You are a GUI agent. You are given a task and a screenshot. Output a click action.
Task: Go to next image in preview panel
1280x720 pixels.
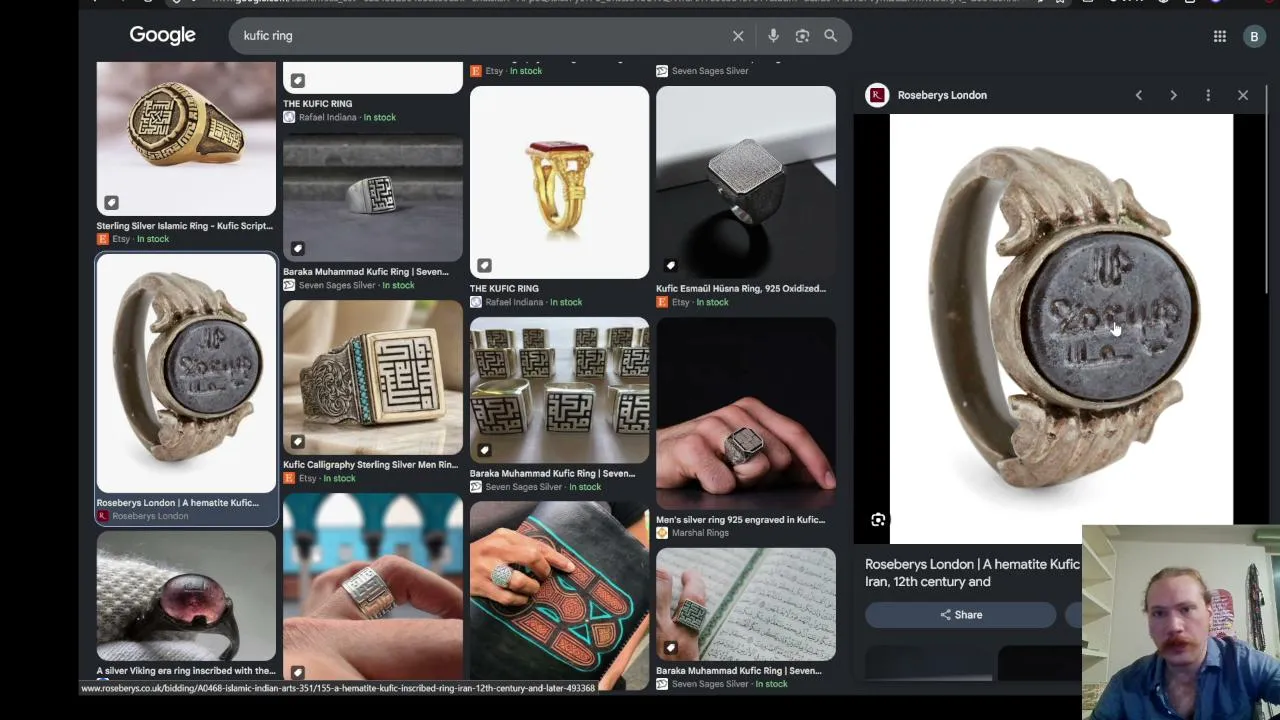click(1173, 95)
